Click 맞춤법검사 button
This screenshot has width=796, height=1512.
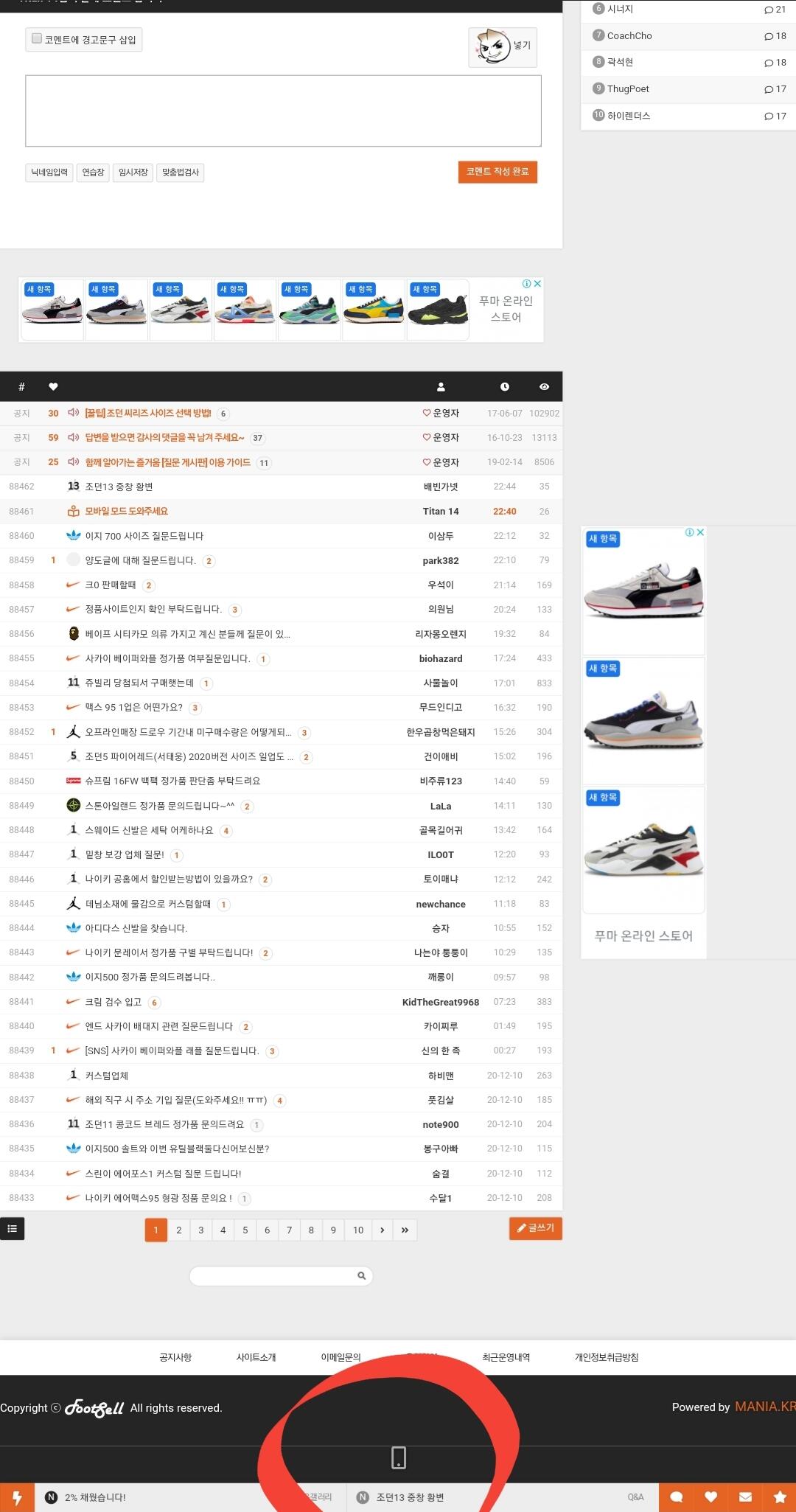coord(181,173)
